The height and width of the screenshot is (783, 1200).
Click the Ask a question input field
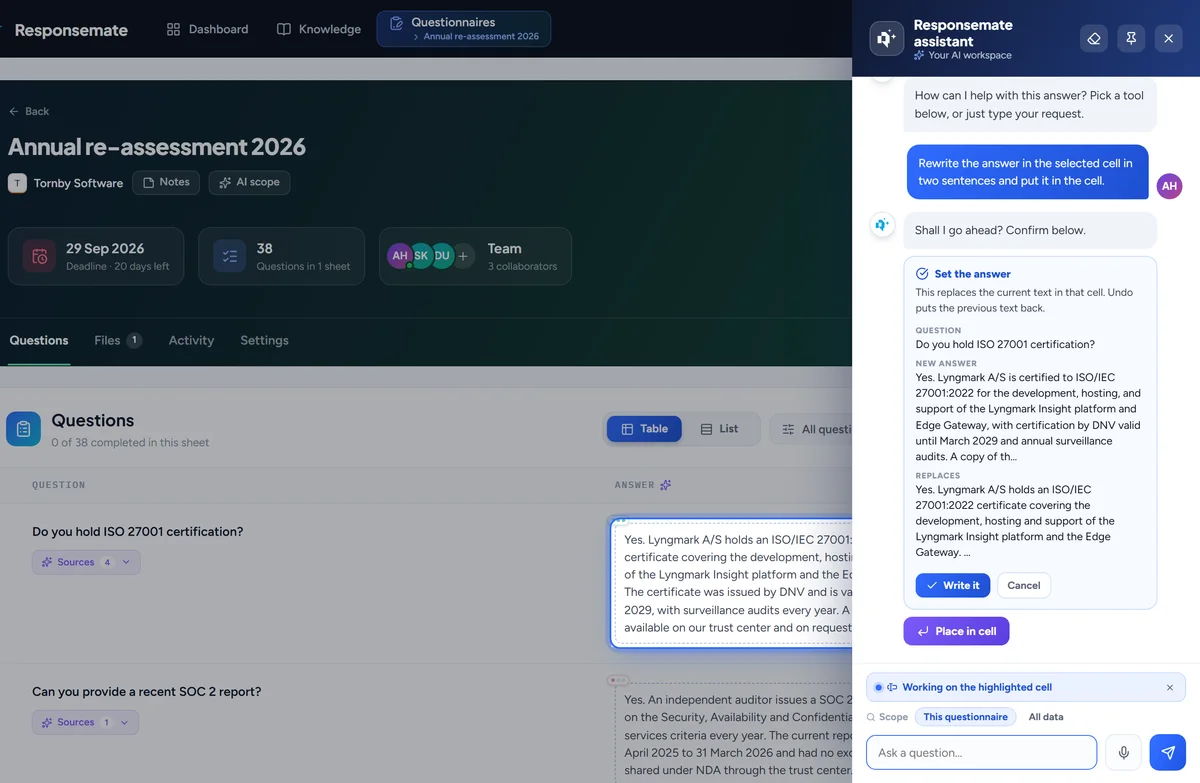(x=981, y=753)
